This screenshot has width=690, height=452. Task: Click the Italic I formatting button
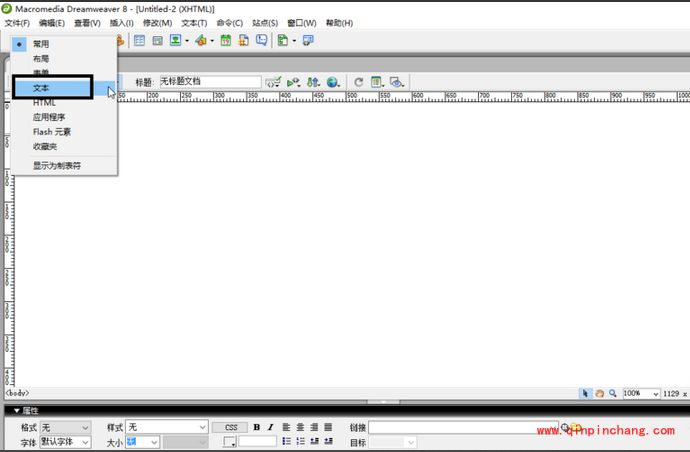click(270, 427)
